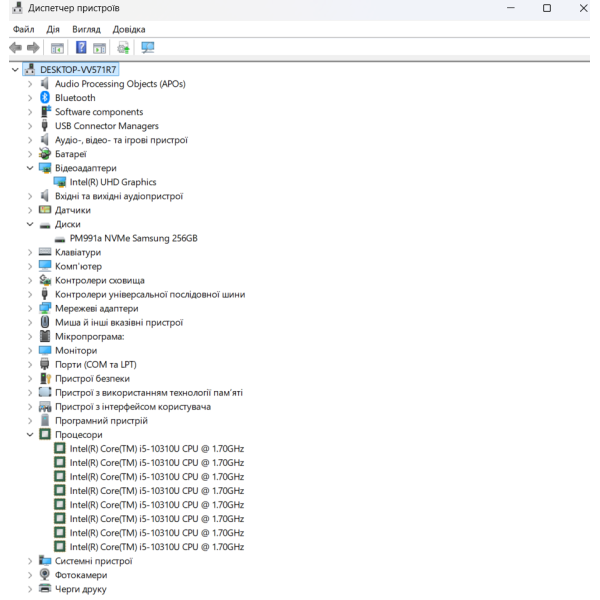Open the Дія menu
This screenshot has height=600, width=600.
tap(53, 29)
